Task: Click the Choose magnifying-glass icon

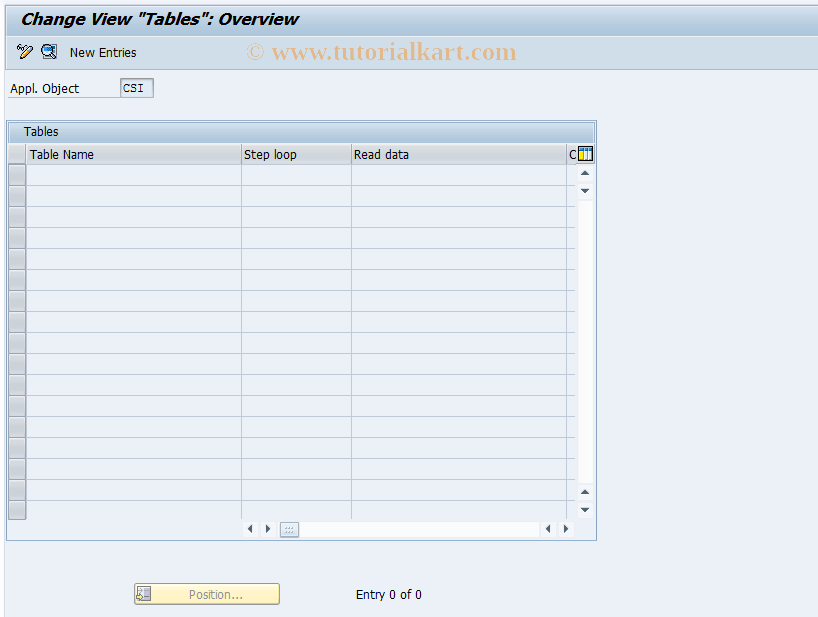Action: tap(49, 52)
